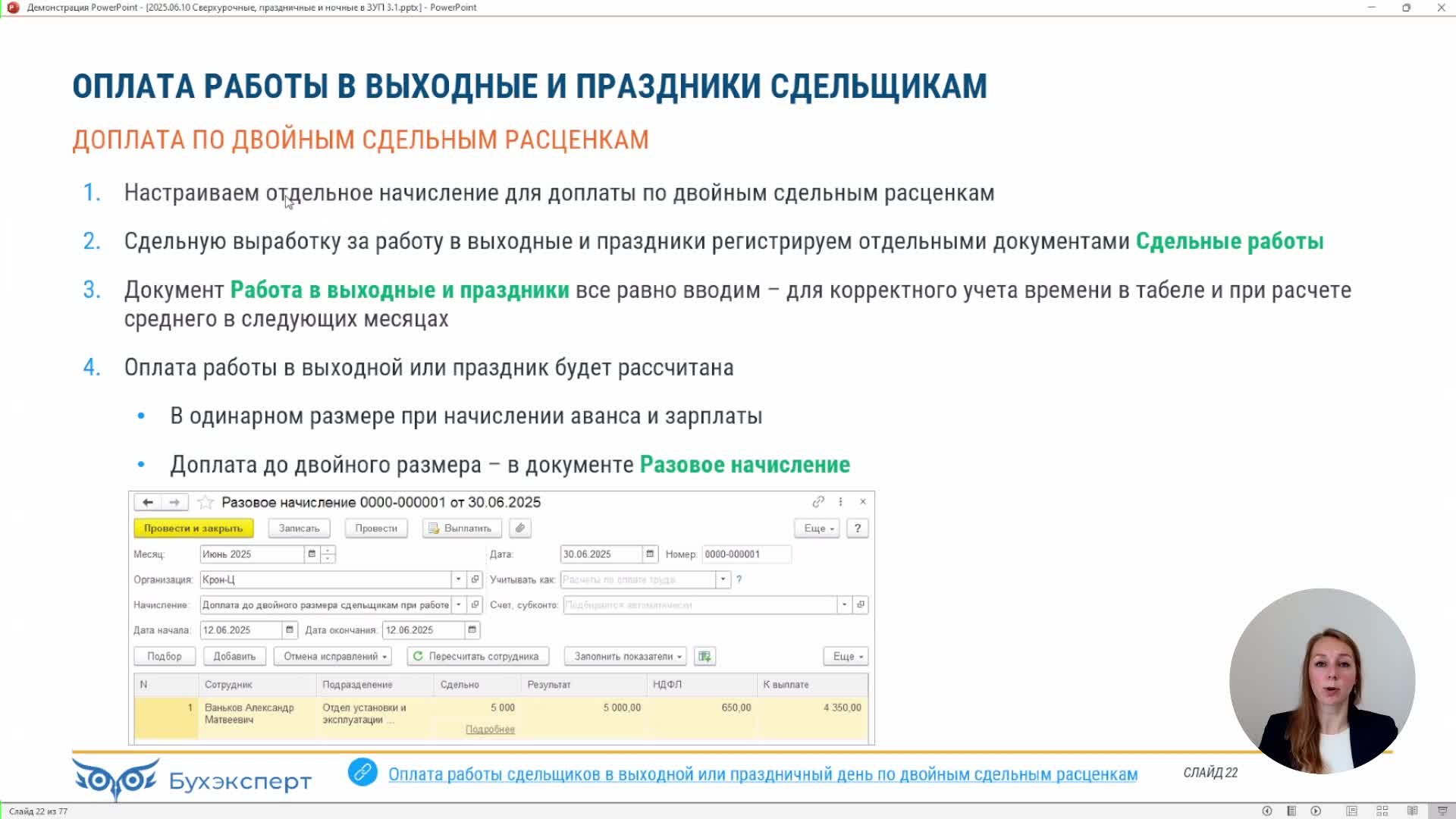The height and width of the screenshot is (819, 1456).
Task: Open the Бухэксперт article link at bottom
Action: [x=762, y=774]
